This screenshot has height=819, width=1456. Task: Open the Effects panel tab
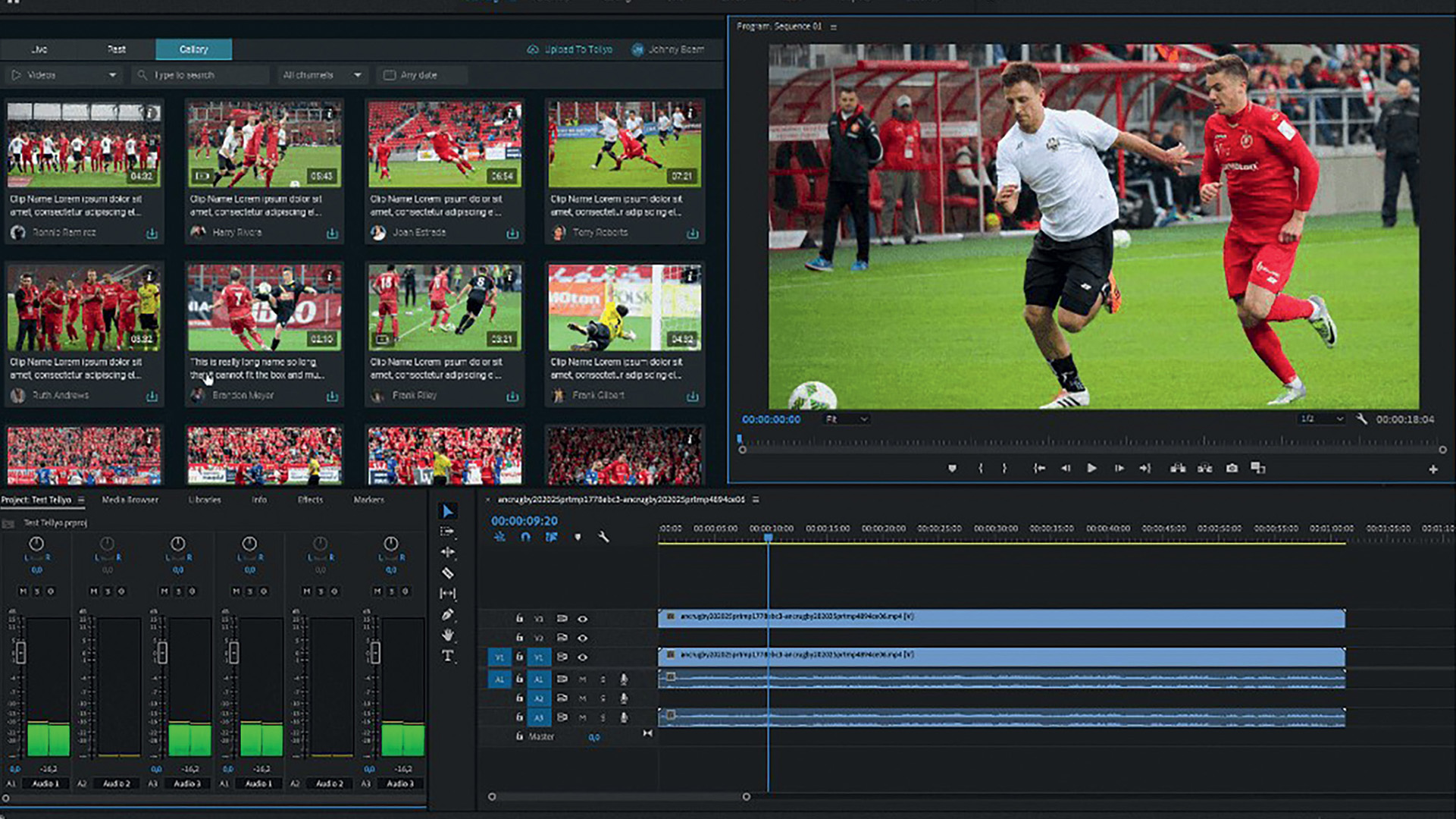tap(310, 500)
